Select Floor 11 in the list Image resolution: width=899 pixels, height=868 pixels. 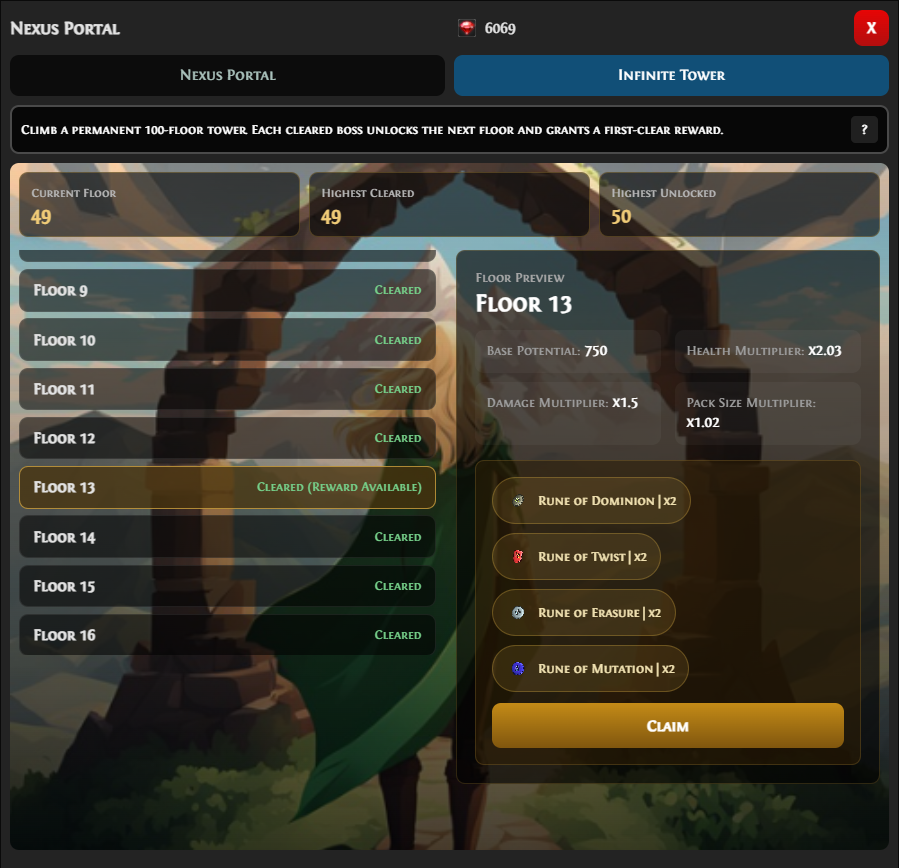[x=228, y=389]
